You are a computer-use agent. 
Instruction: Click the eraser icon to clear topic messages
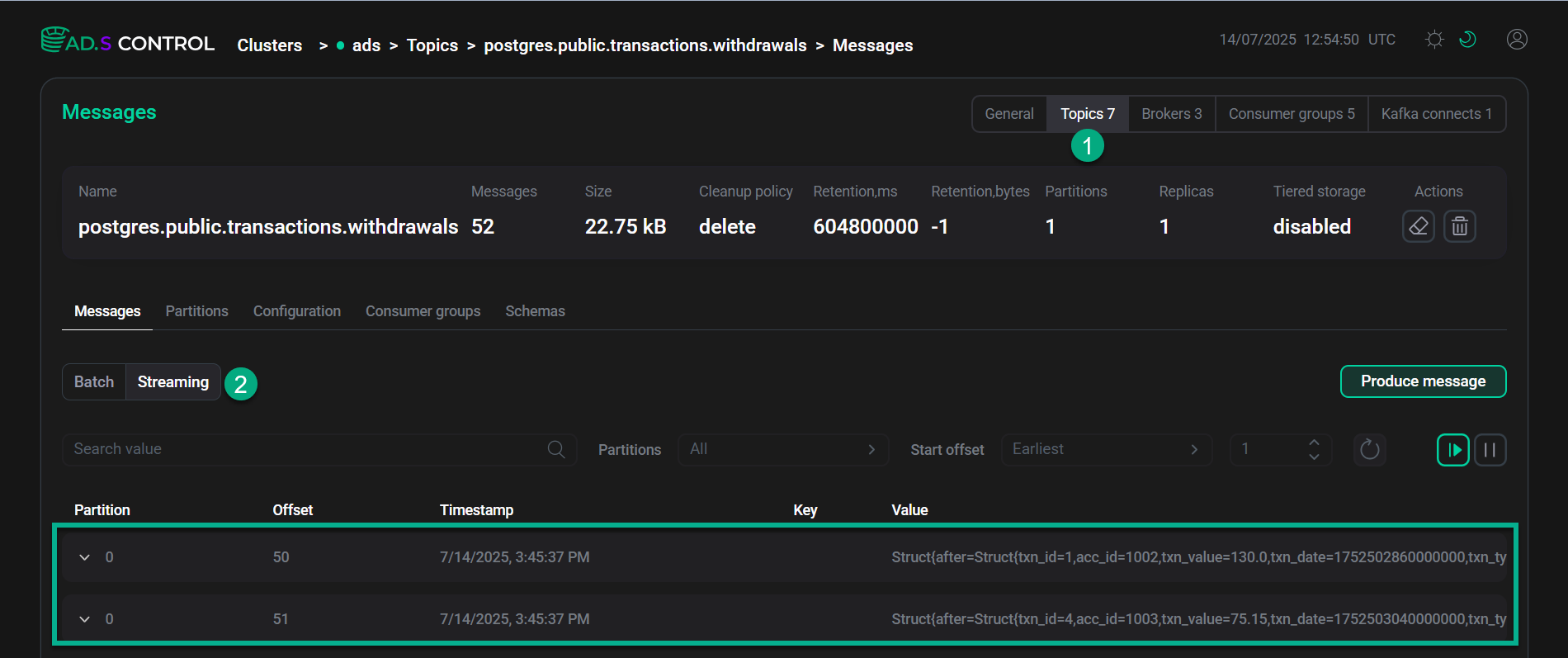tap(1418, 226)
